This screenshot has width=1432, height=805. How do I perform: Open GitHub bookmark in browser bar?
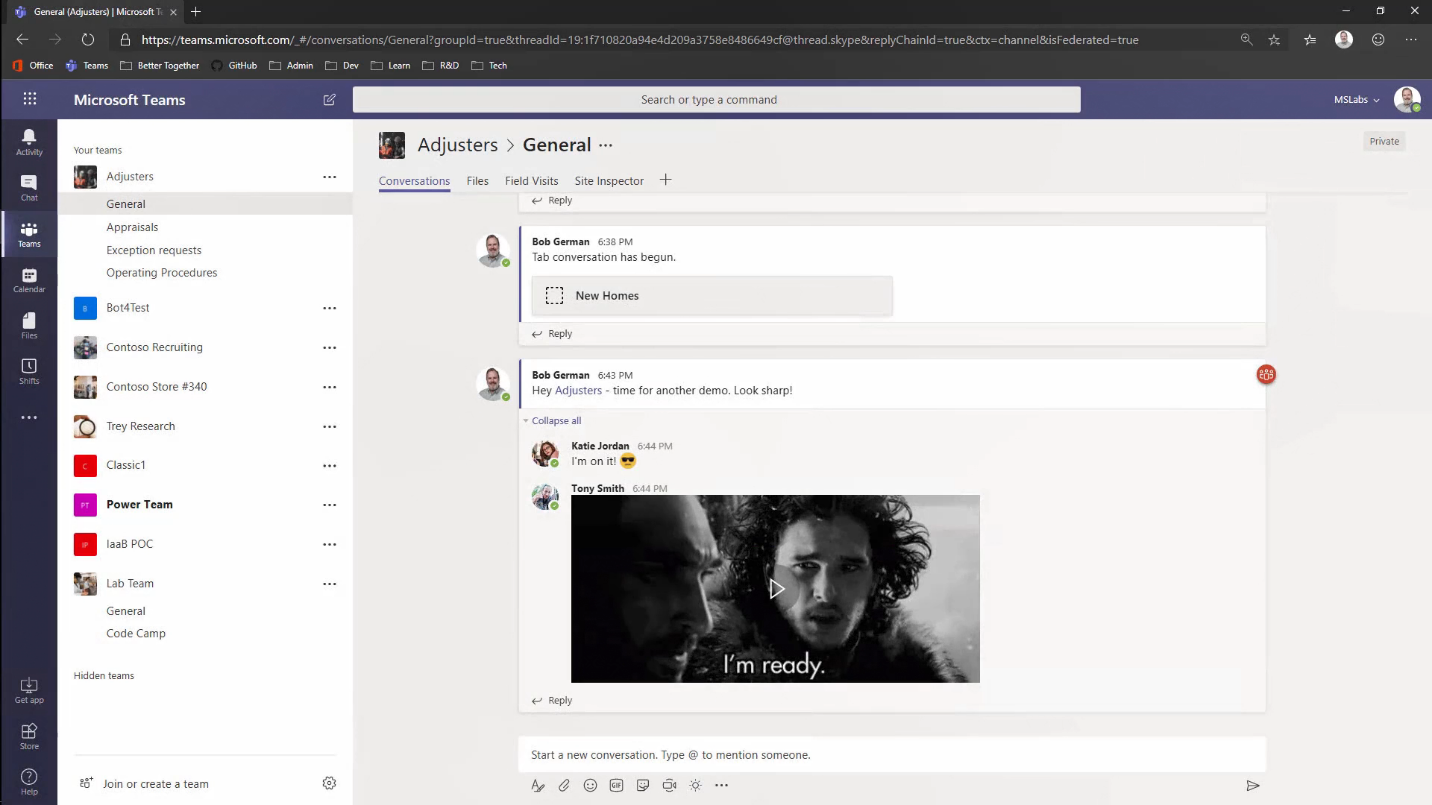(234, 65)
